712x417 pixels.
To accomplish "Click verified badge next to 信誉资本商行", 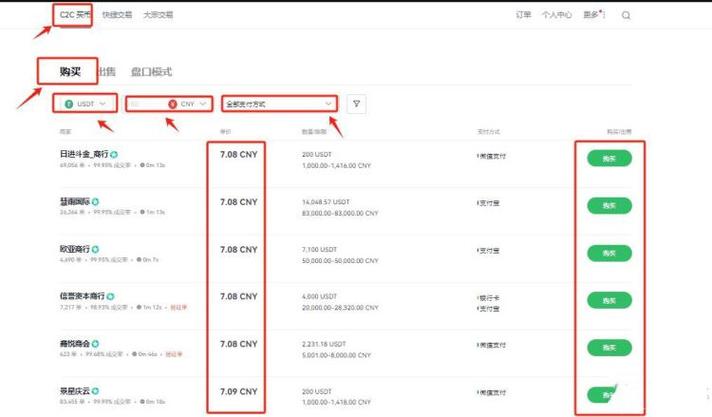I will [110, 297].
